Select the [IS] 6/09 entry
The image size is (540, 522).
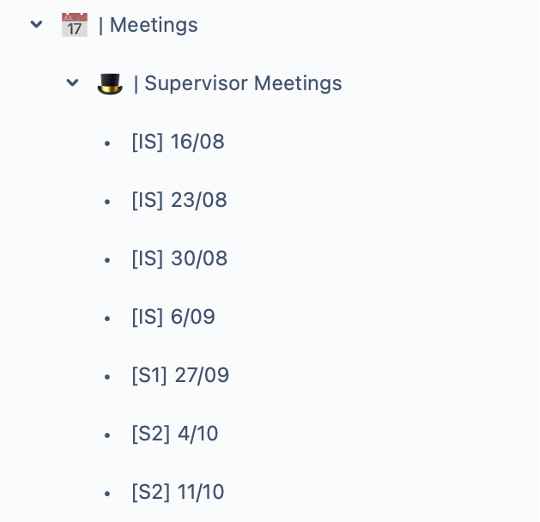pos(174,316)
